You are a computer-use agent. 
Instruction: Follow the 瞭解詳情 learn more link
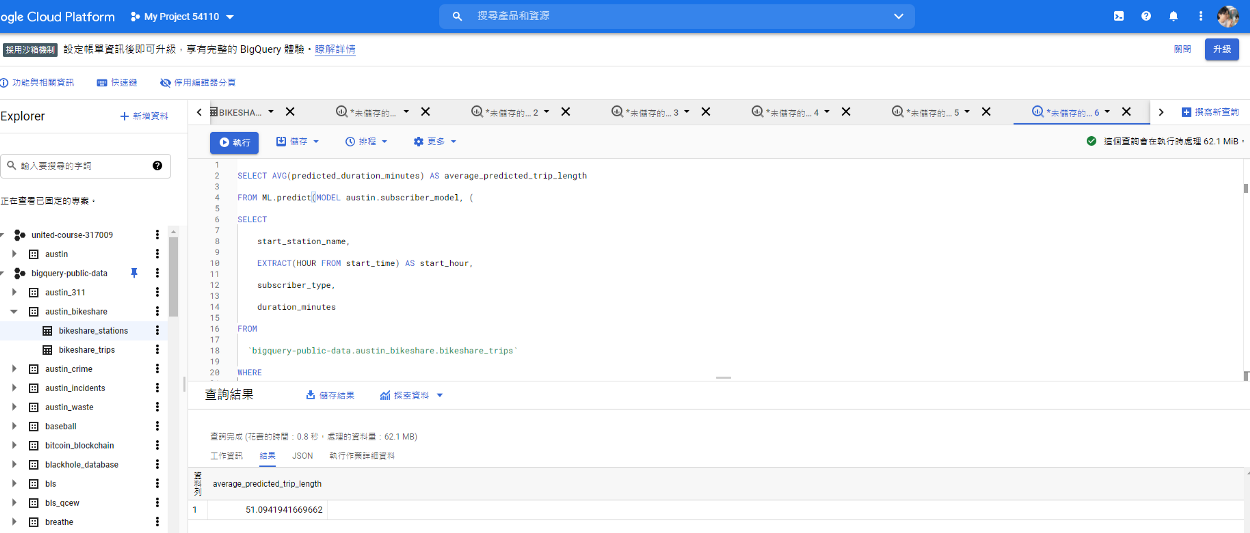click(x=335, y=49)
